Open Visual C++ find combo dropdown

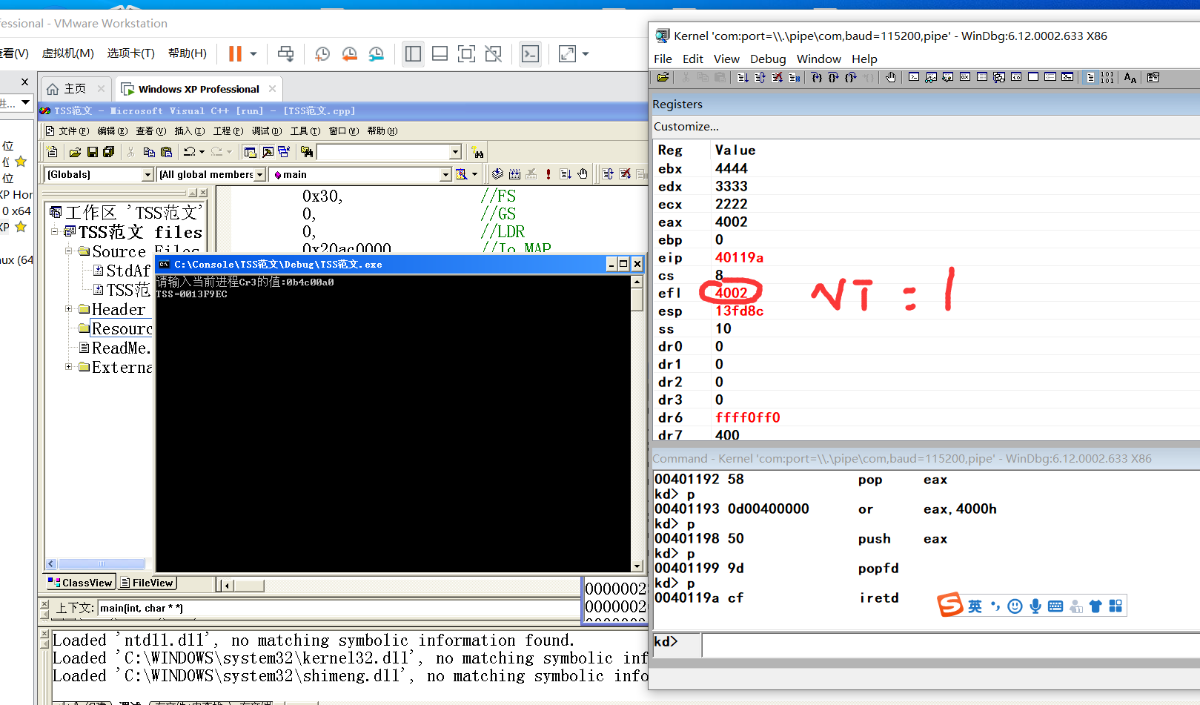pos(455,152)
